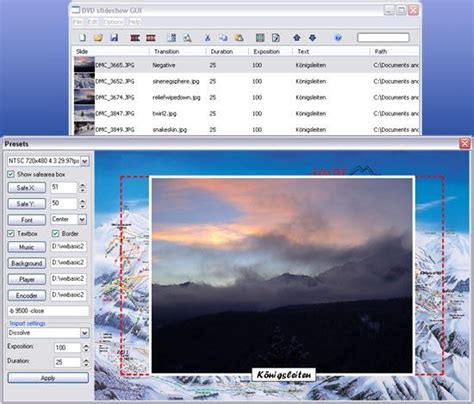Viewport: 474px width, 404px height.
Task: Click the SafeY value up arrow
Action: click(82, 201)
